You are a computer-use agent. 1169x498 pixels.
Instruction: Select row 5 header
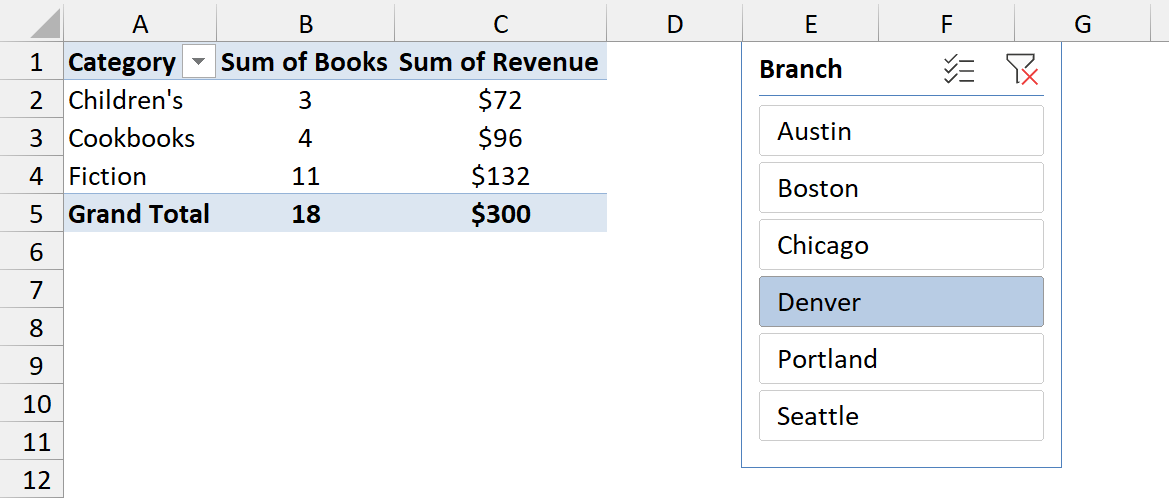tap(32, 214)
